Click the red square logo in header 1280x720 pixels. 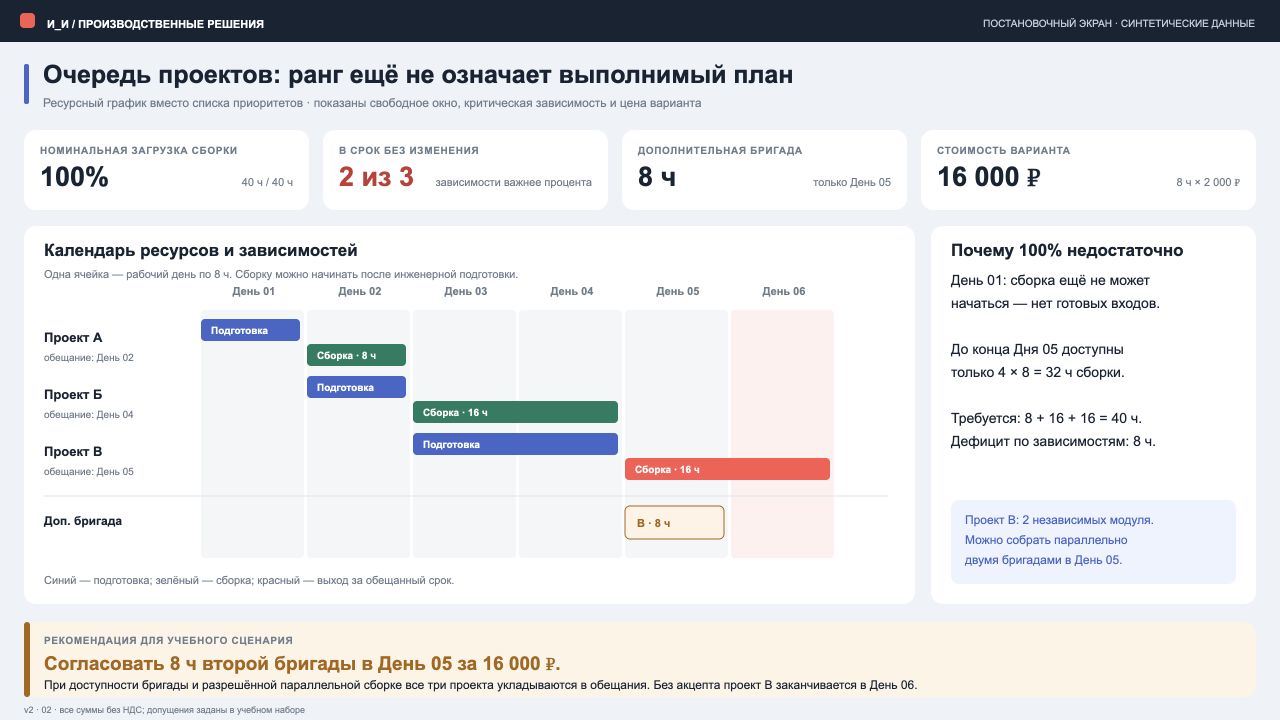click(x=27, y=21)
